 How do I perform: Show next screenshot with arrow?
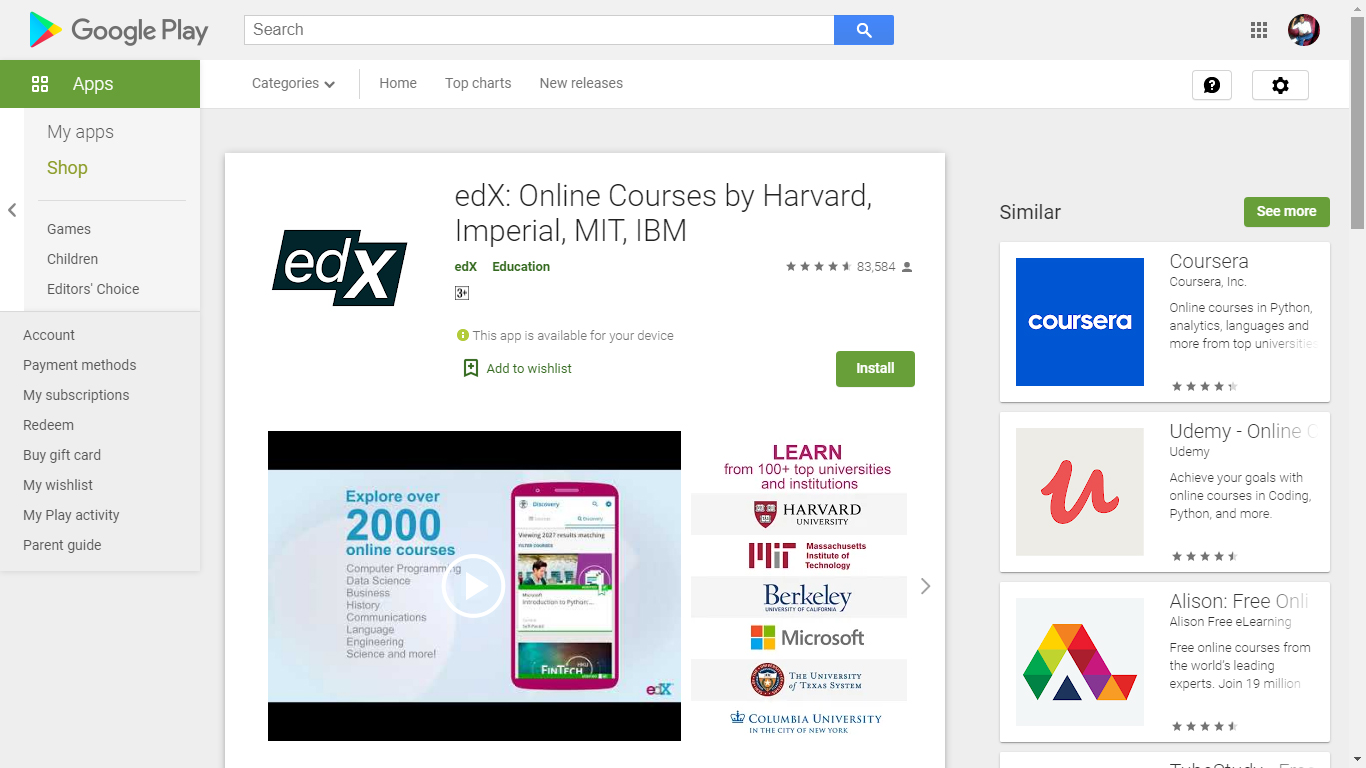click(926, 586)
